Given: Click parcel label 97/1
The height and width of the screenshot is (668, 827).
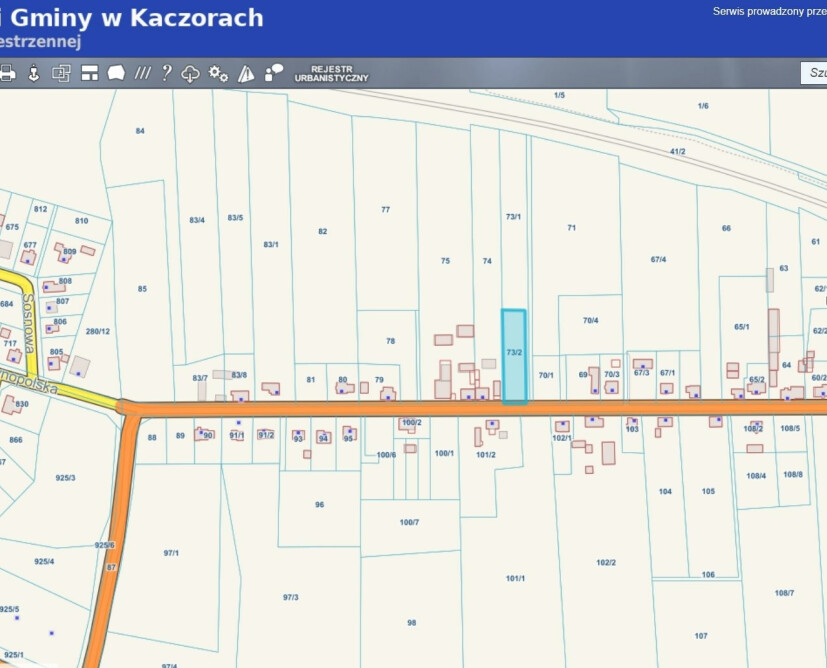Looking at the screenshot, I should pyautogui.click(x=171, y=553).
